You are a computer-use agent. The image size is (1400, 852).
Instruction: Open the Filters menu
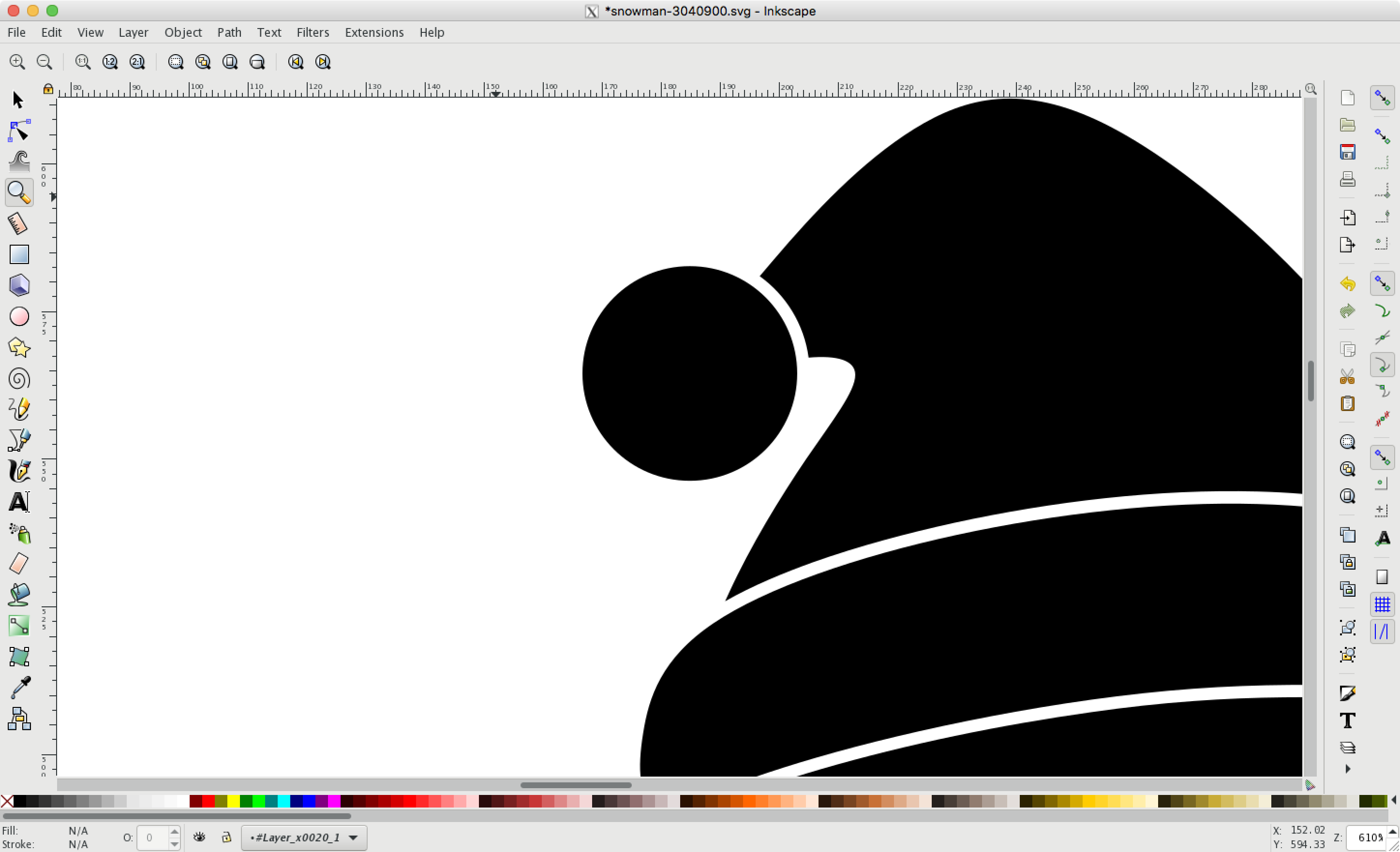(313, 32)
